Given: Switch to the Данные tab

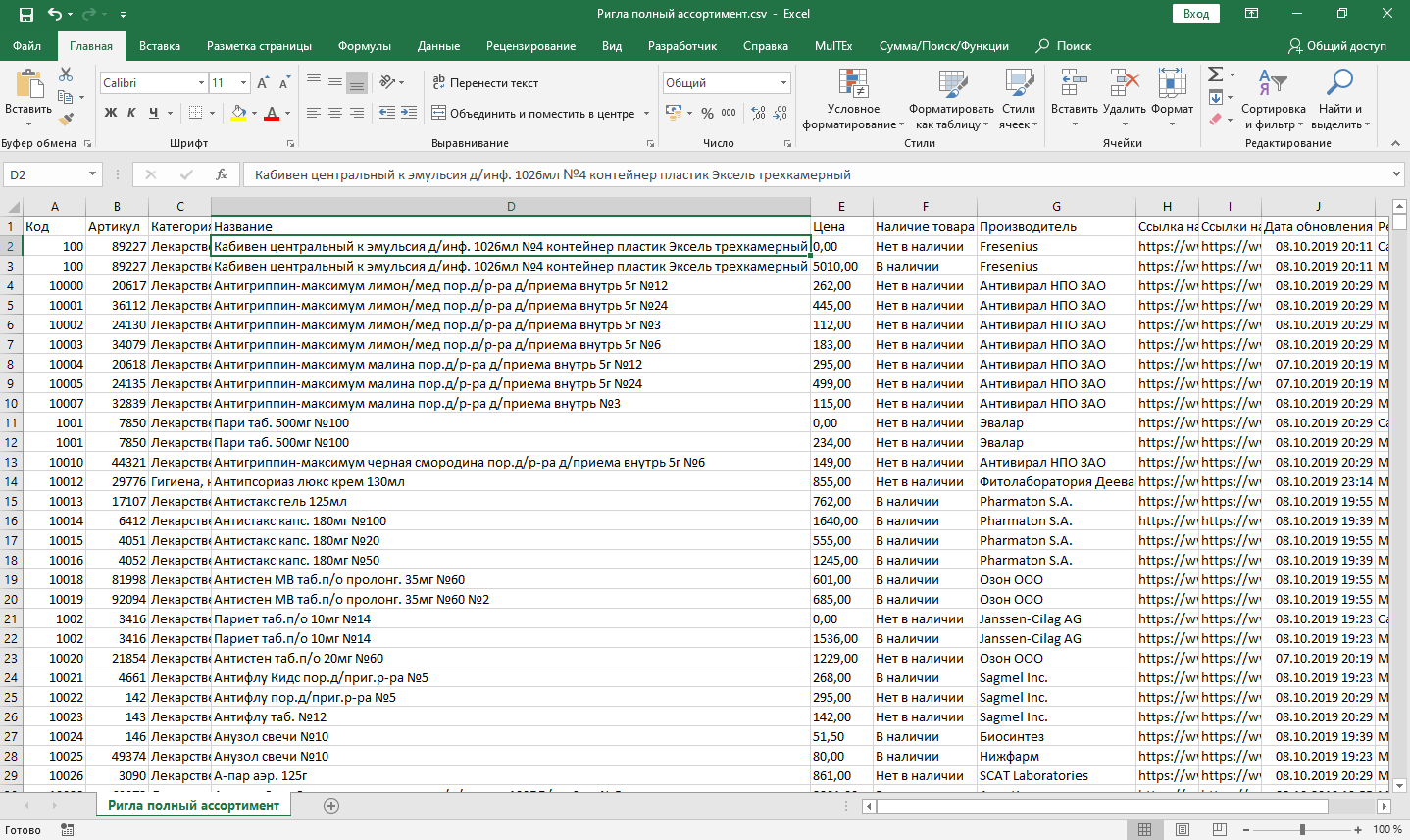Looking at the screenshot, I should pyautogui.click(x=438, y=46).
